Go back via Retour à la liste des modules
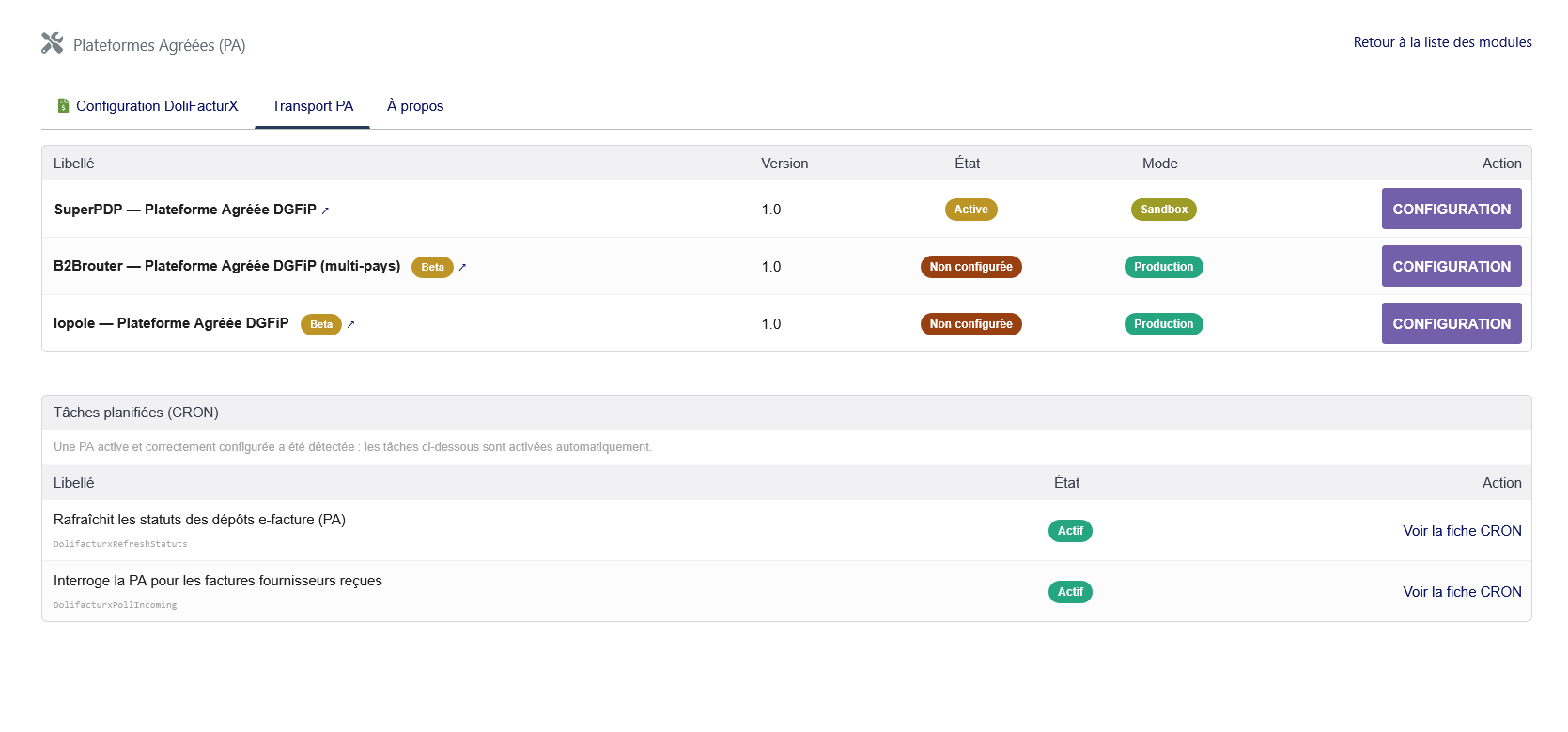1568x732 pixels. coord(1442,42)
